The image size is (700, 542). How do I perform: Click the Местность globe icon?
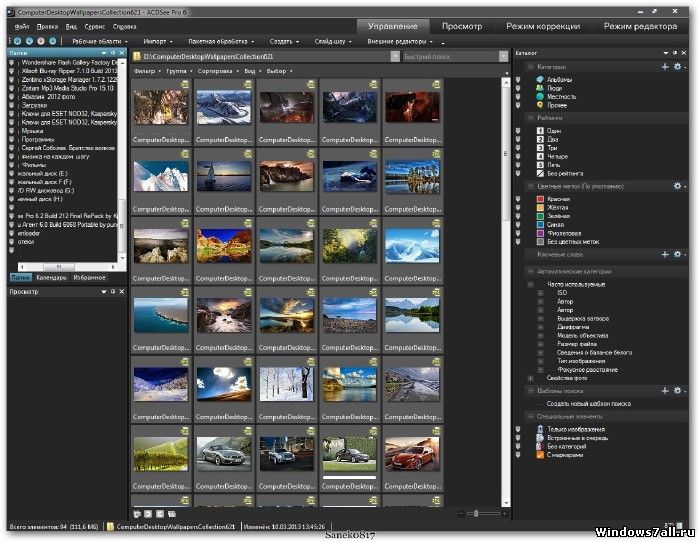(x=541, y=96)
